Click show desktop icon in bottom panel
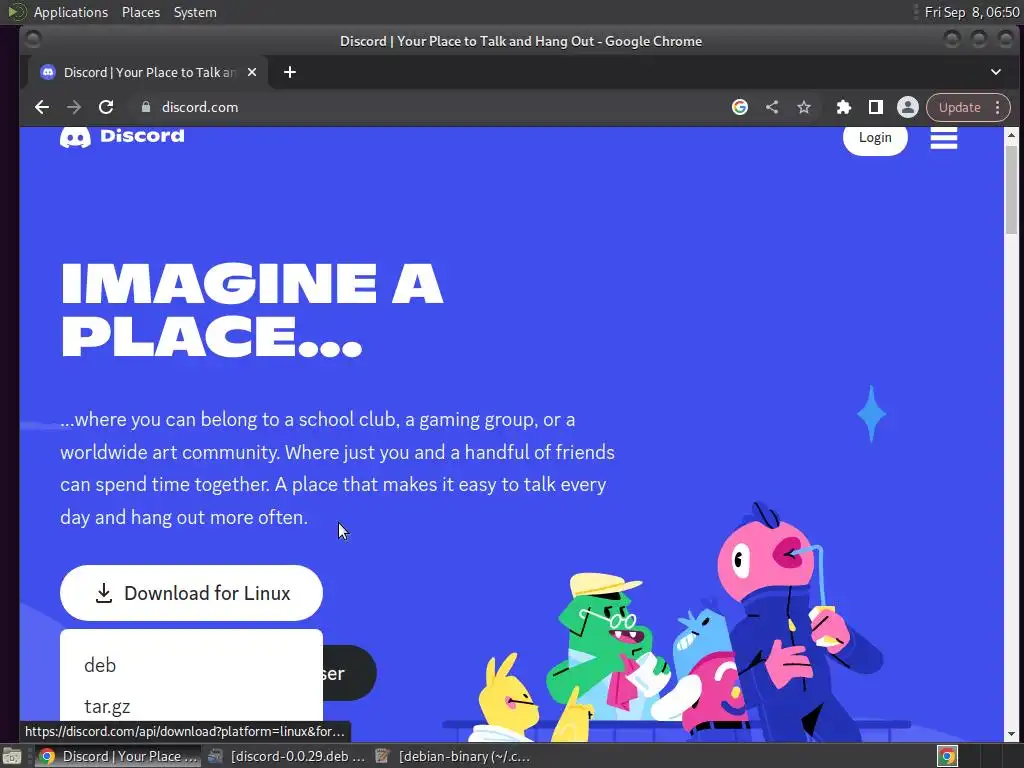The width and height of the screenshot is (1024, 768). pyautogui.click(x=12, y=757)
